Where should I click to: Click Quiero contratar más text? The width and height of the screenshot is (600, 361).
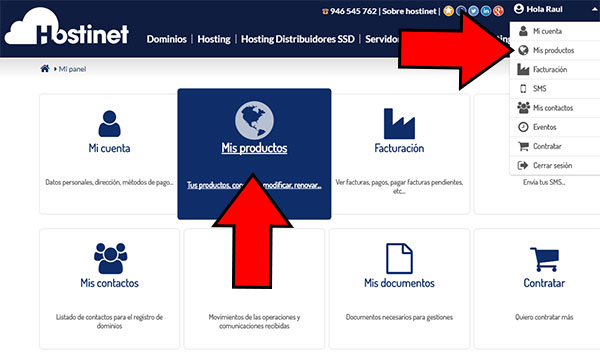[x=544, y=317]
